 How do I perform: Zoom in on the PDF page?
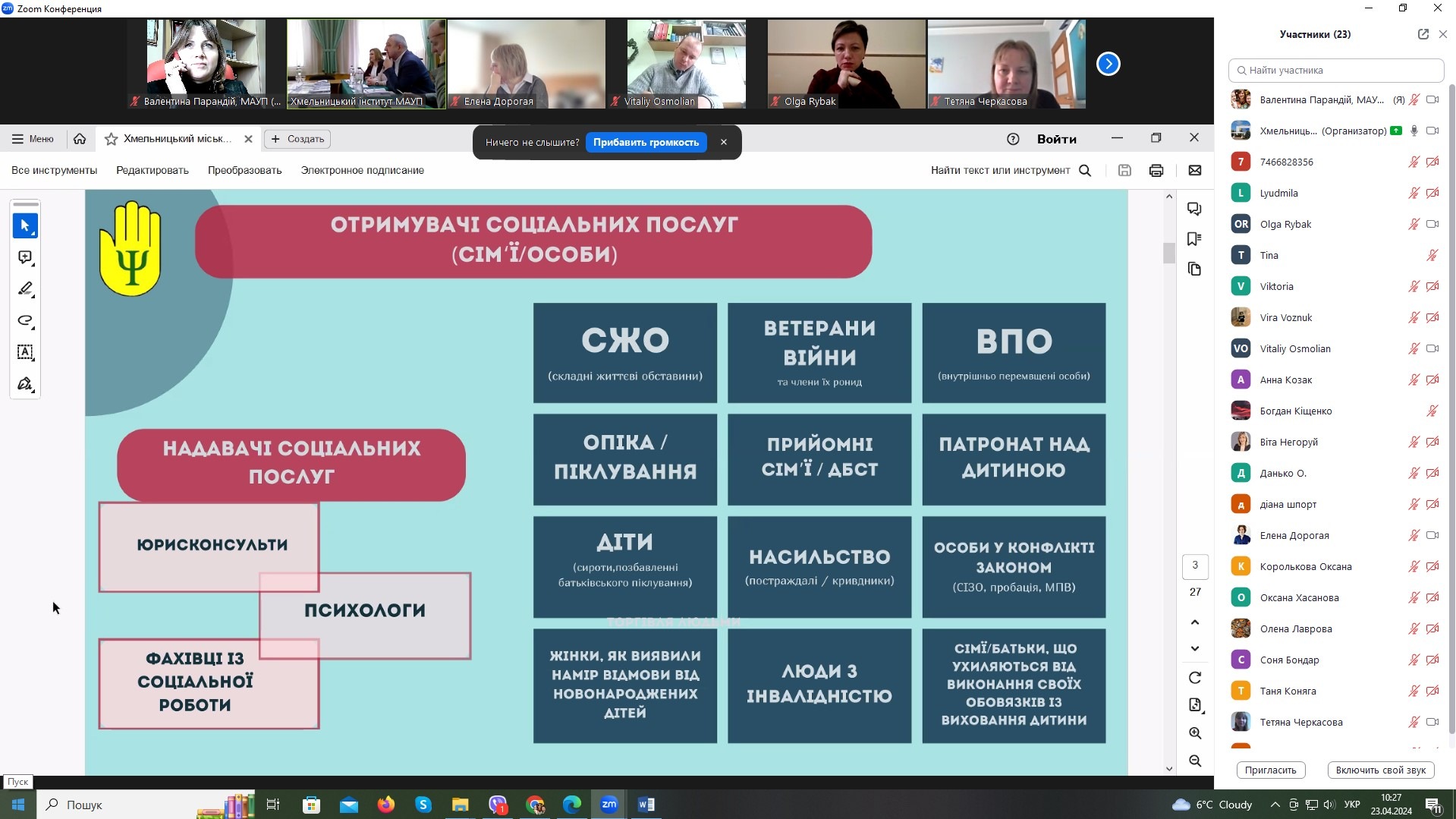1195,733
